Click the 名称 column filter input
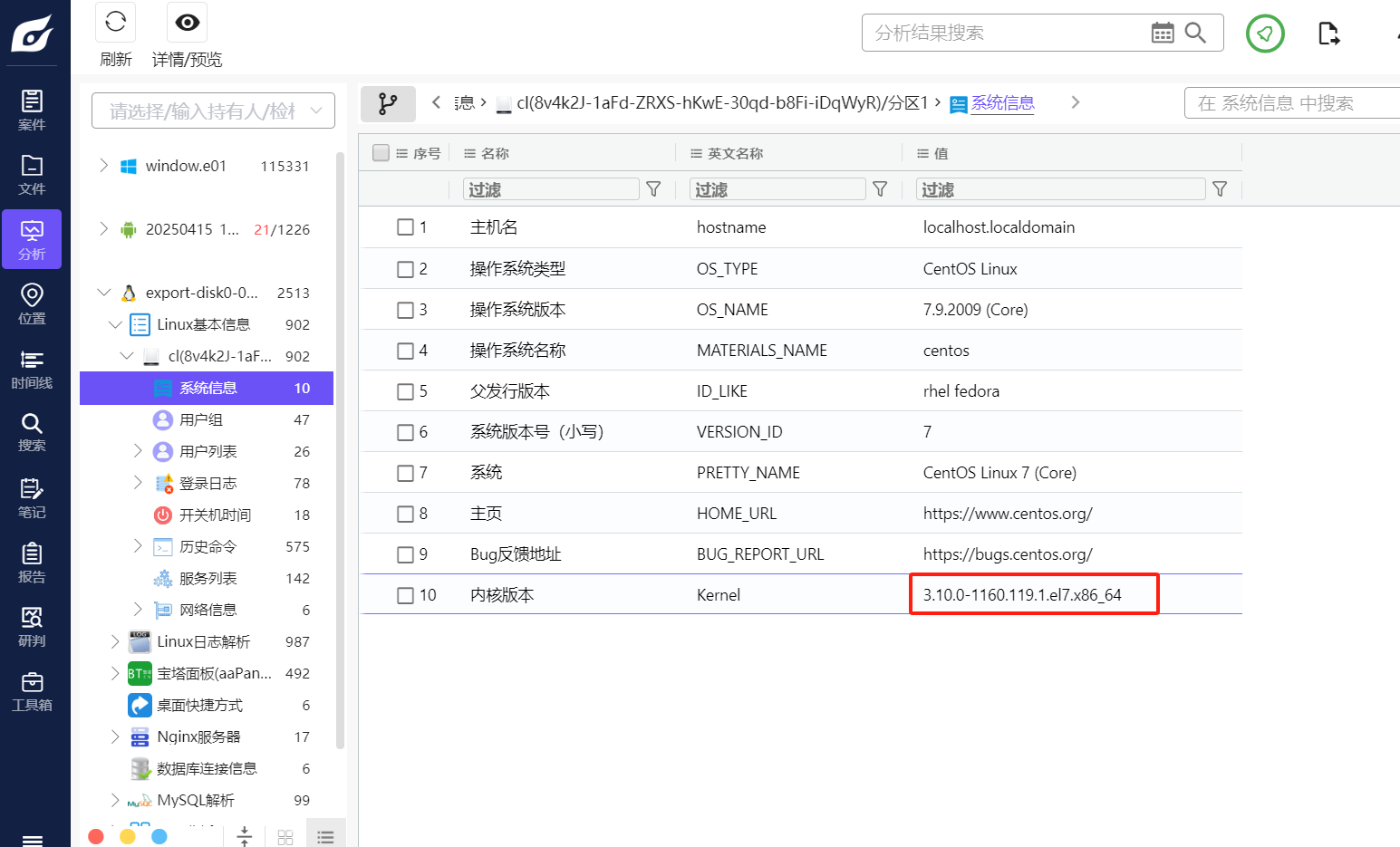 [551, 189]
